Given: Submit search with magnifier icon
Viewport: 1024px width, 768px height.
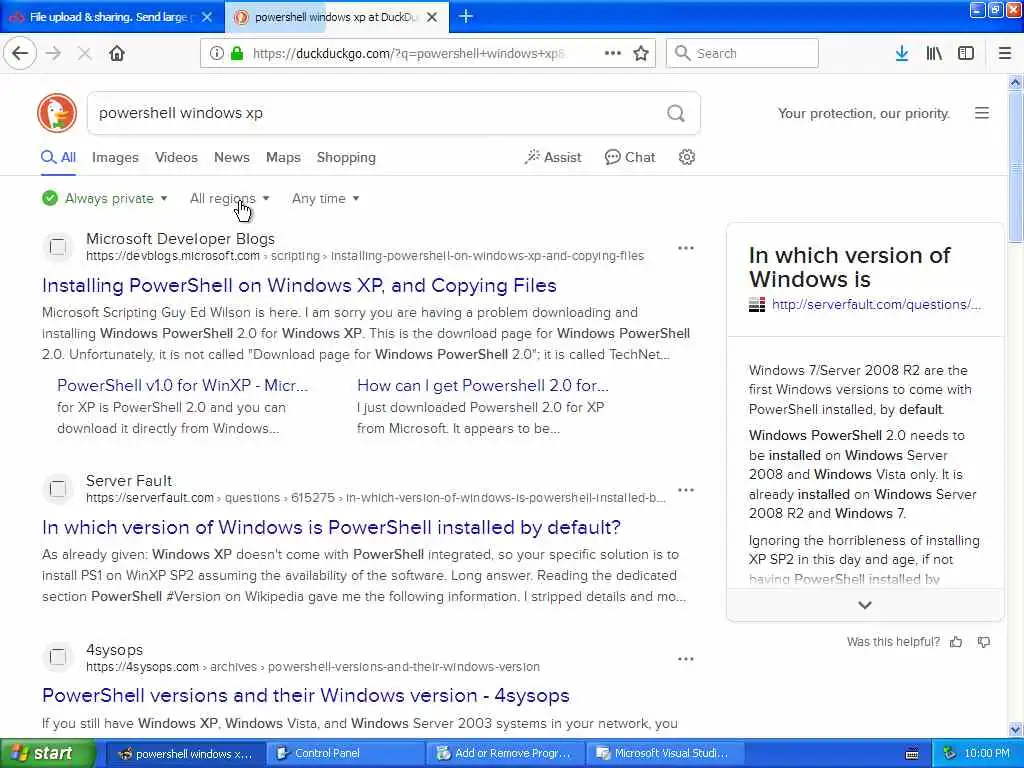Looking at the screenshot, I should click(x=676, y=113).
